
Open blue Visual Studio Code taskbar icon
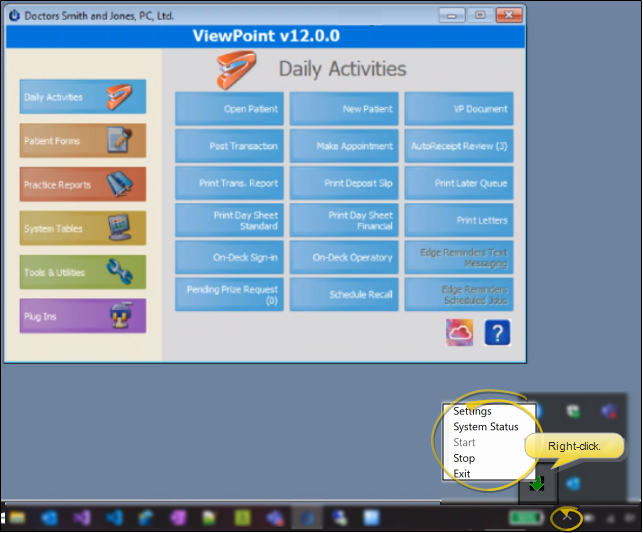pyautogui.click(x=114, y=518)
